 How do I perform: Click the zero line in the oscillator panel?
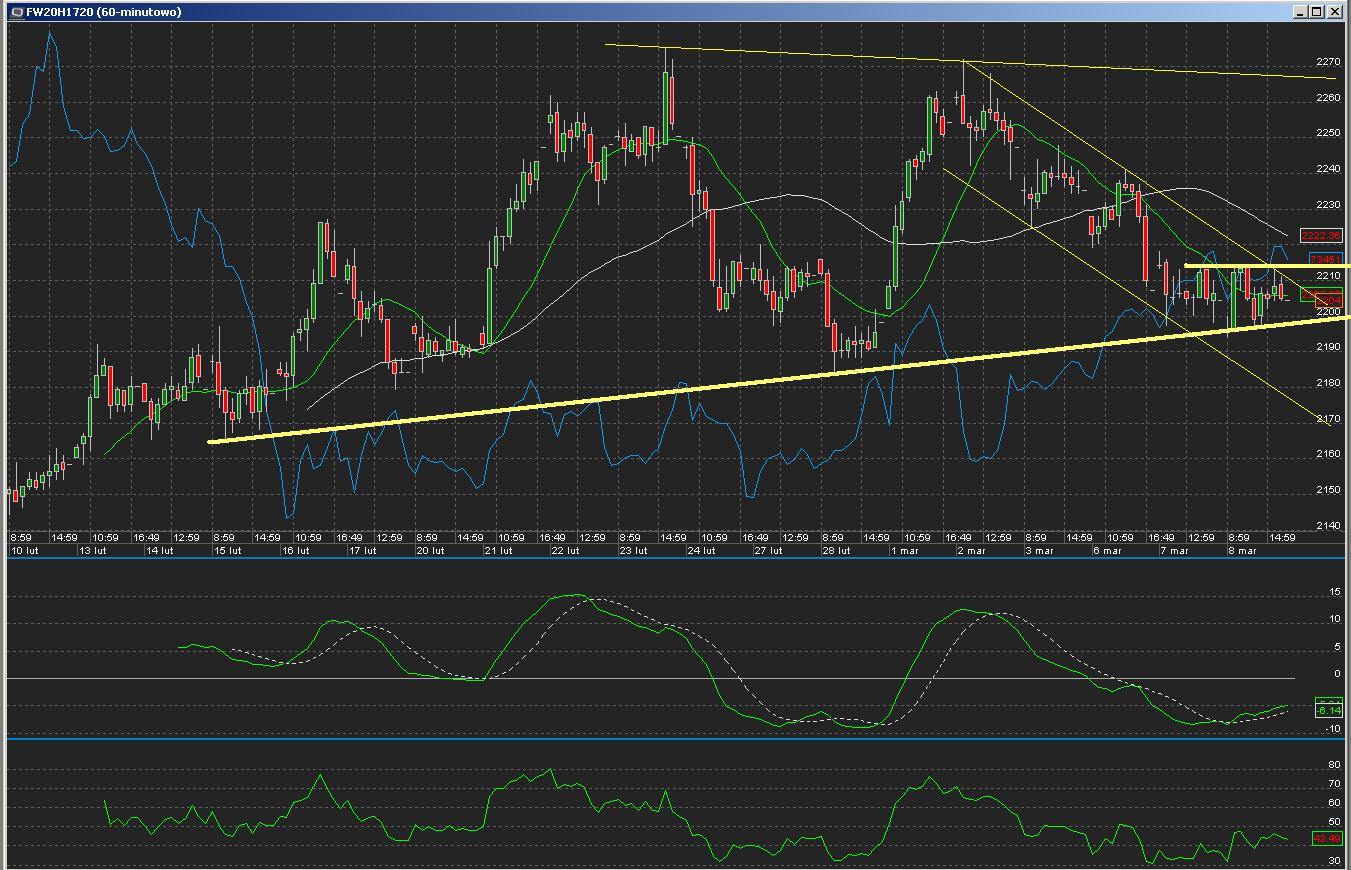coord(650,679)
